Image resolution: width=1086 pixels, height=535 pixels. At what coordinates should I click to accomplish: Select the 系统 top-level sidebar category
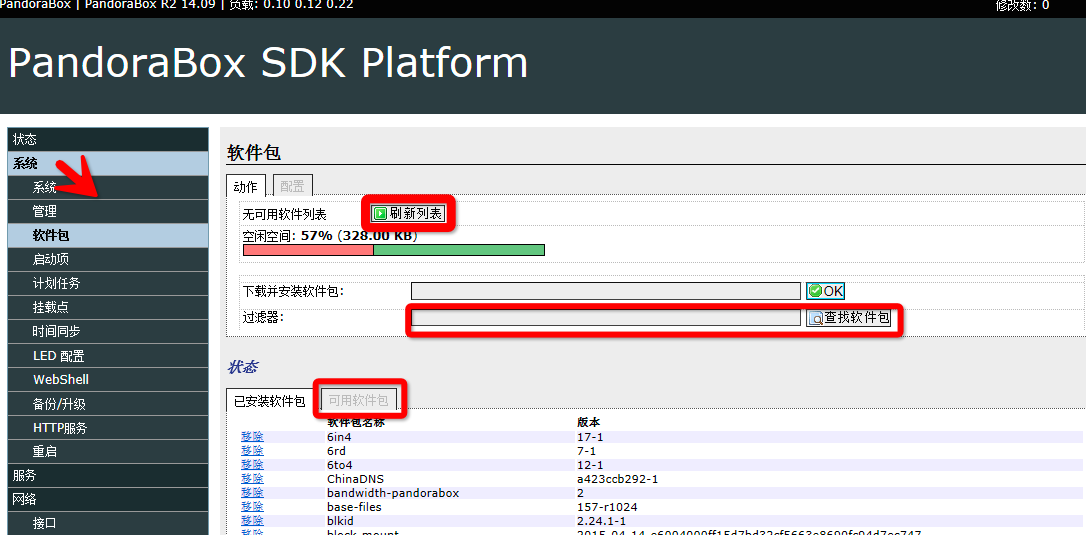[108, 164]
